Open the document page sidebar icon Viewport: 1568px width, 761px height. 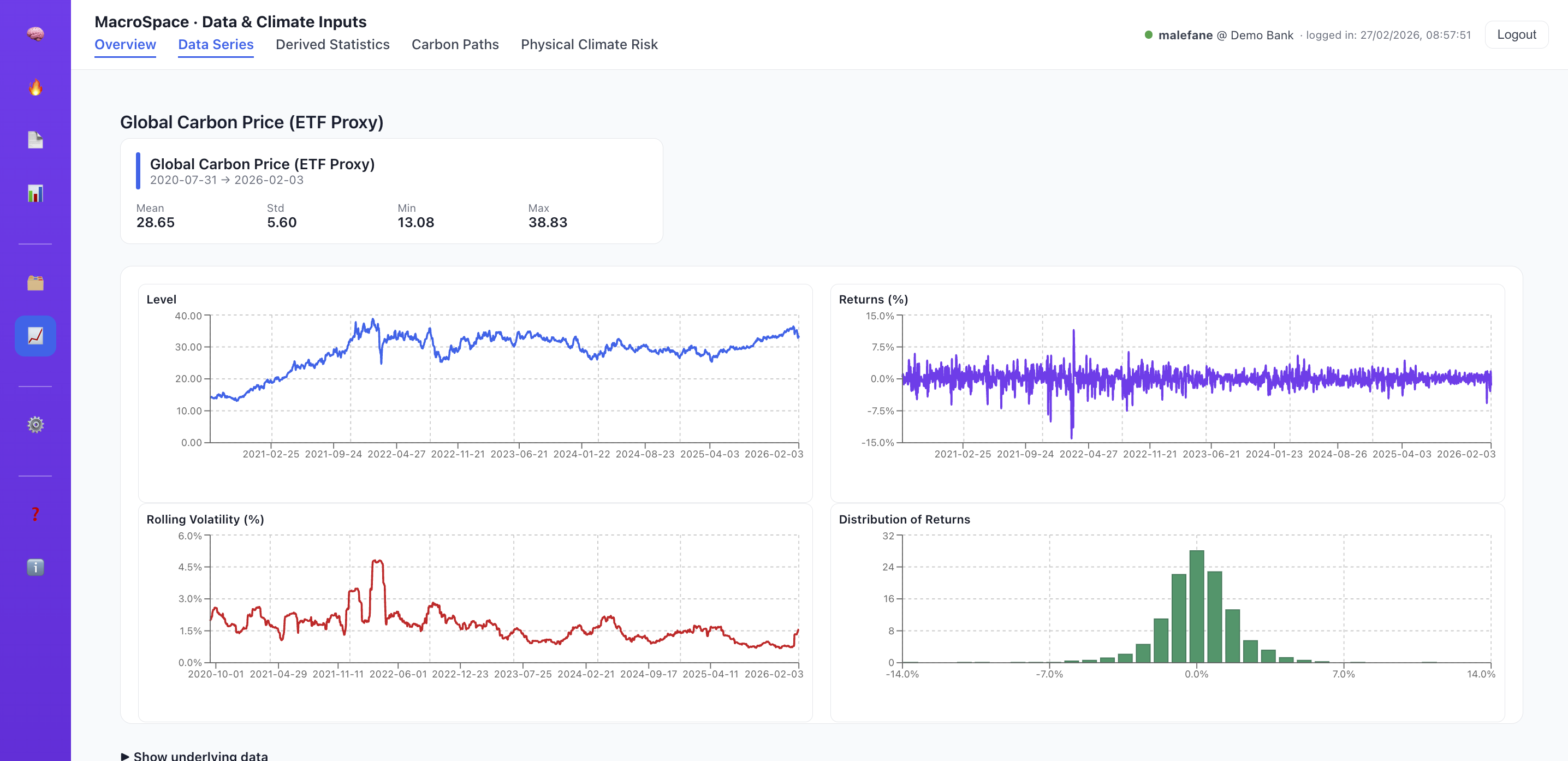[35, 140]
